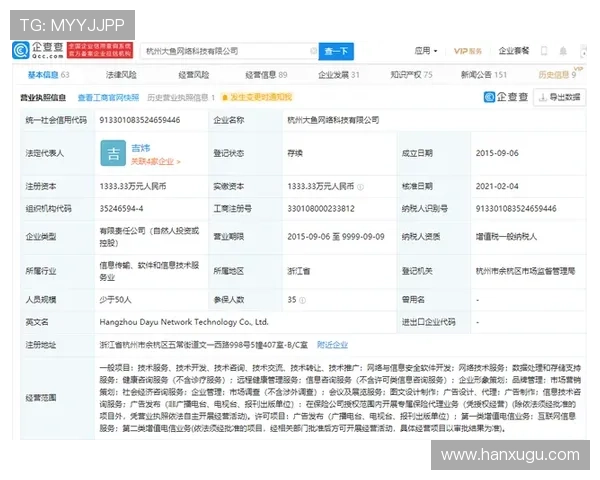This screenshot has width=600, height=480.
Task: Select the 实缴资本 value 1333.33万元人民币
Action: tap(321, 186)
